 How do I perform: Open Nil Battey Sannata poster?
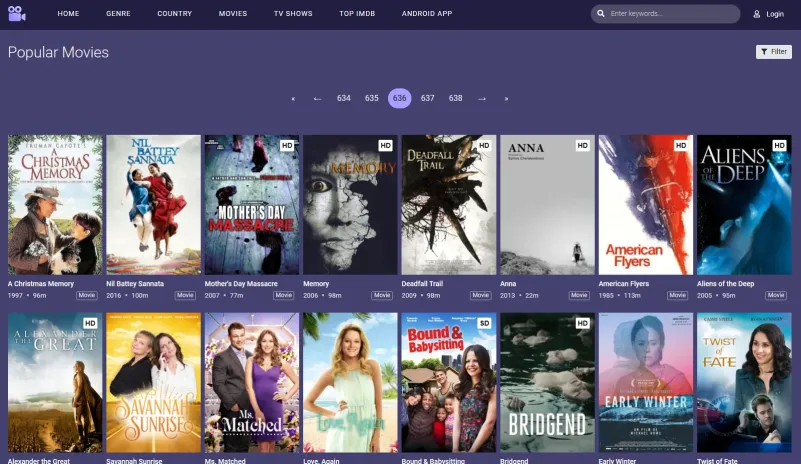153,205
